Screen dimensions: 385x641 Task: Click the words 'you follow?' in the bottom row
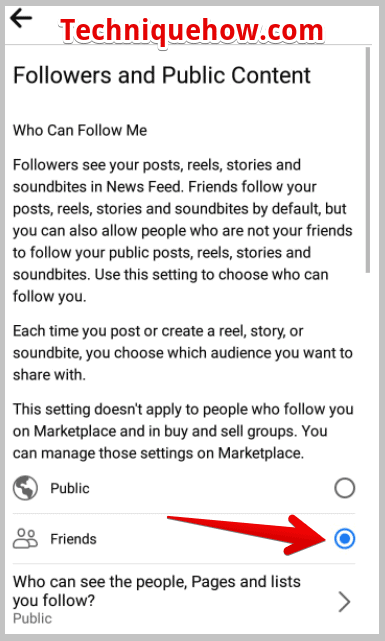click(54, 601)
